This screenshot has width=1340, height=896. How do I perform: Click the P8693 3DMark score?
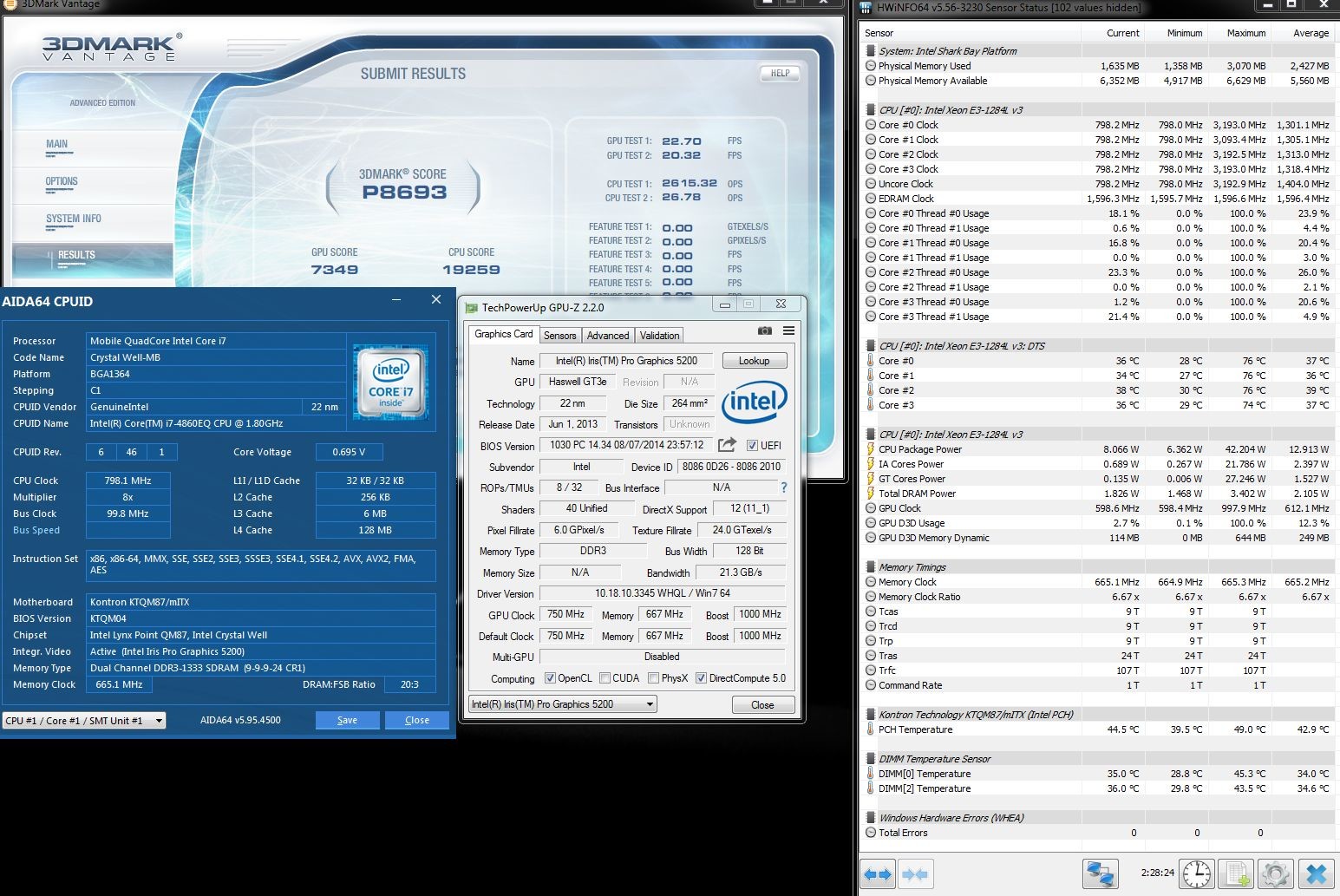[404, 193]
